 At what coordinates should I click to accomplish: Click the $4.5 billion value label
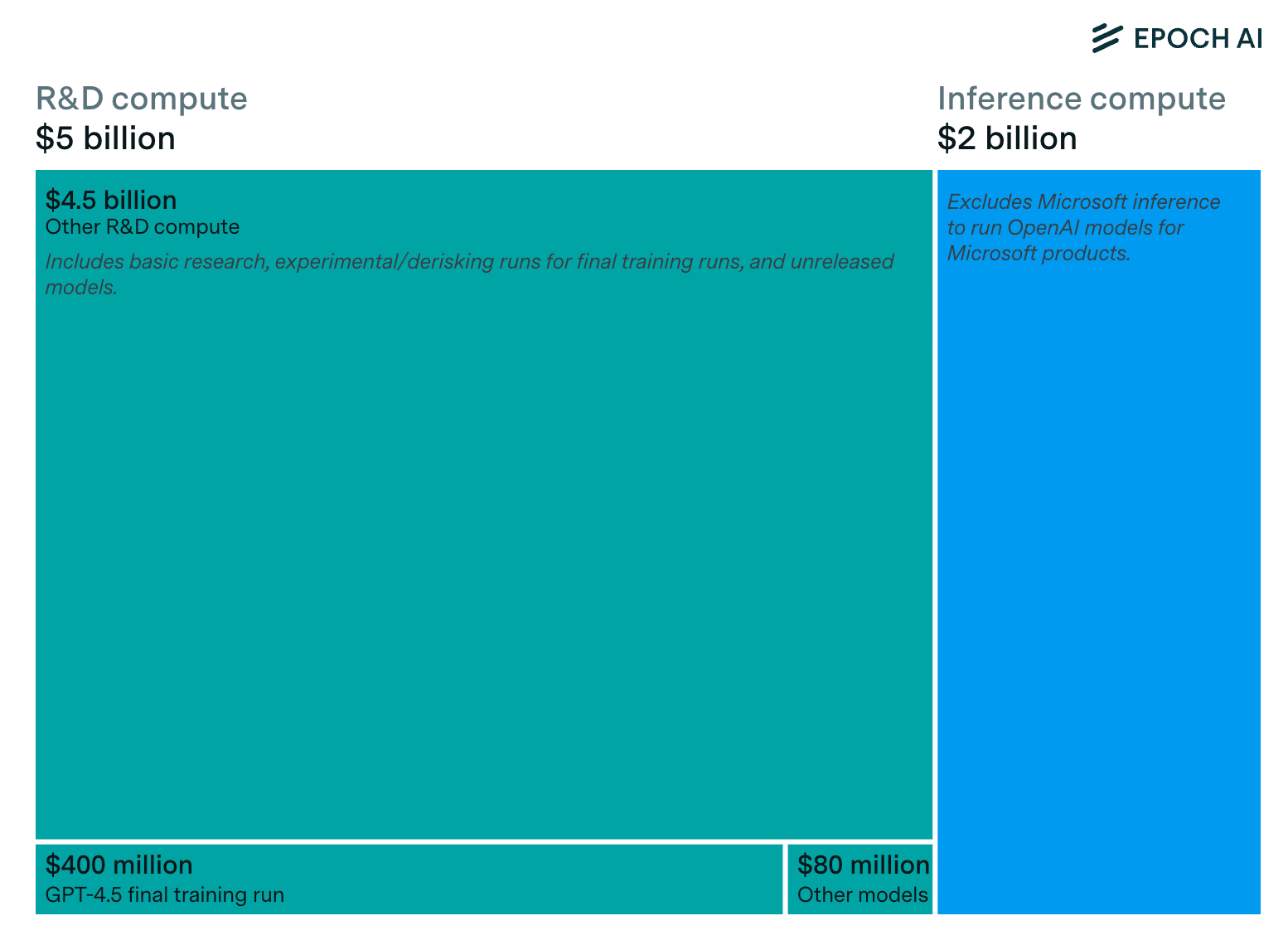coord(111,200)
